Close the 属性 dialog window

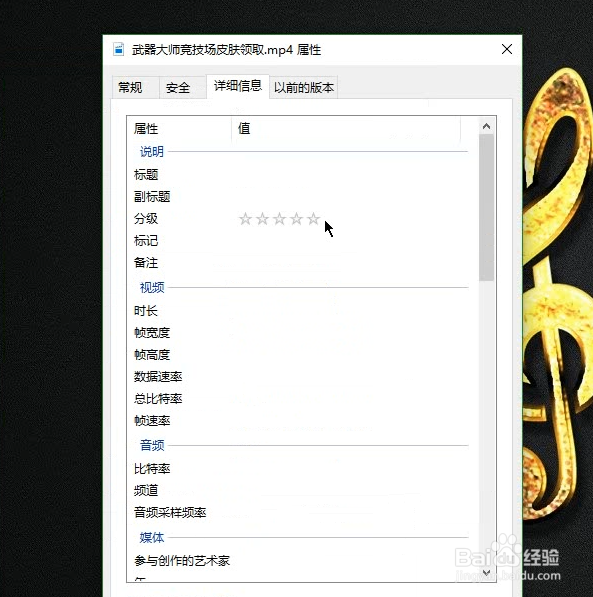[507, 49]
